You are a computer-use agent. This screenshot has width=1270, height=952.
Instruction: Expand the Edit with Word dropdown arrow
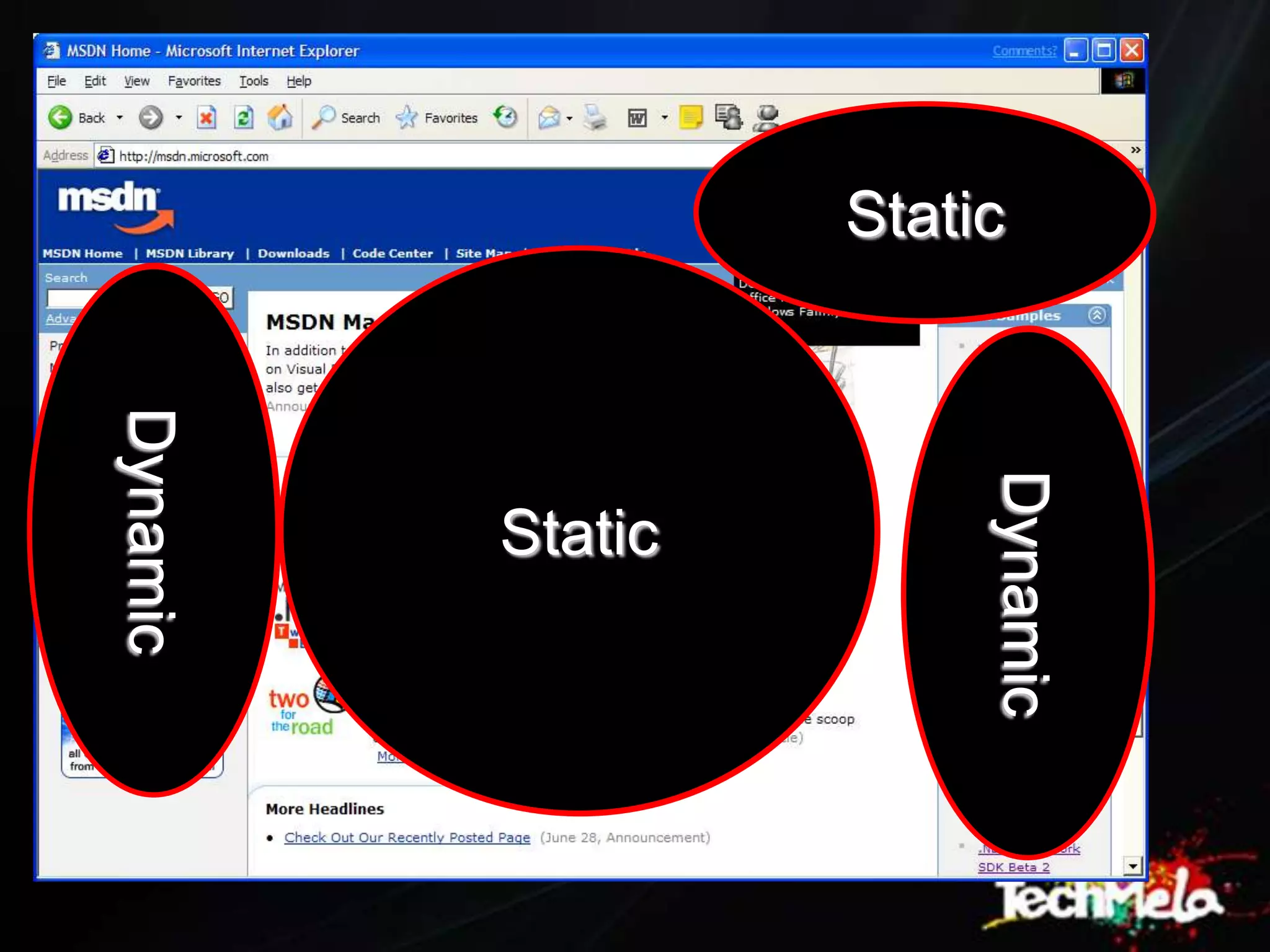664,117
